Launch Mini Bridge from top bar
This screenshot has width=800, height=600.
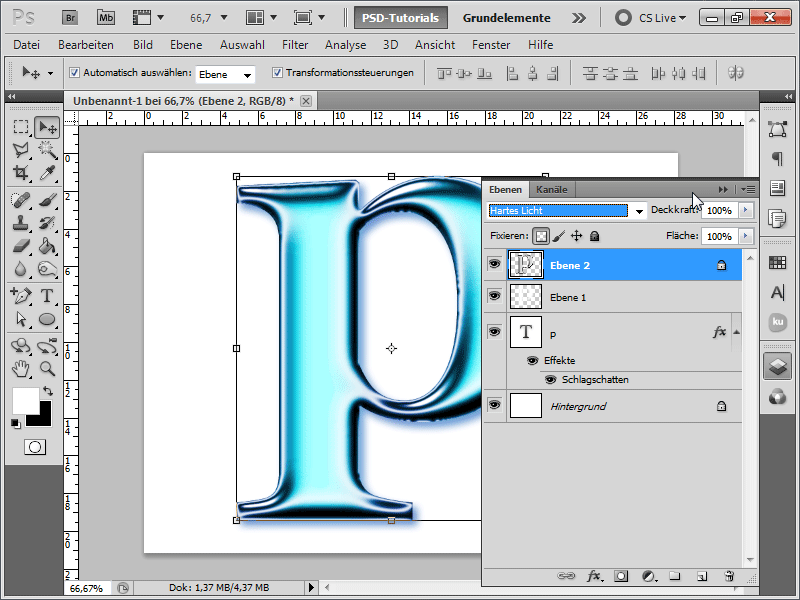[106, 18]
